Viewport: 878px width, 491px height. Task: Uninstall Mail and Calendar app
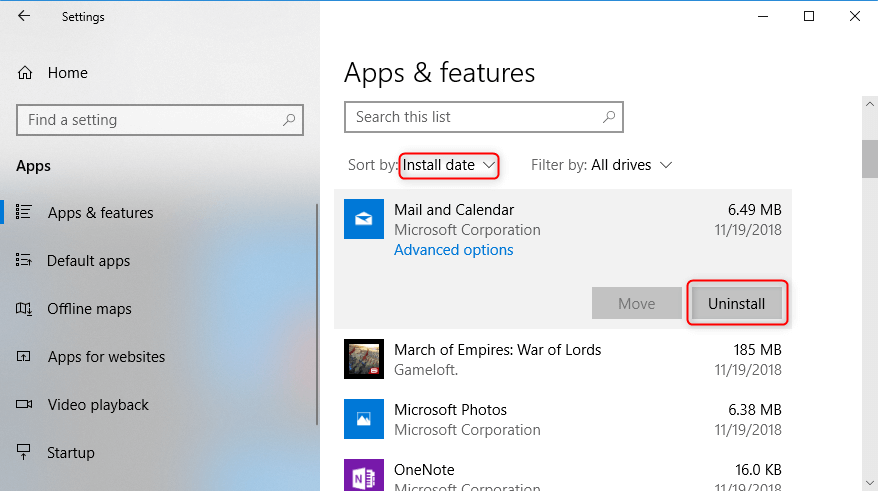(x=736, y=303)
